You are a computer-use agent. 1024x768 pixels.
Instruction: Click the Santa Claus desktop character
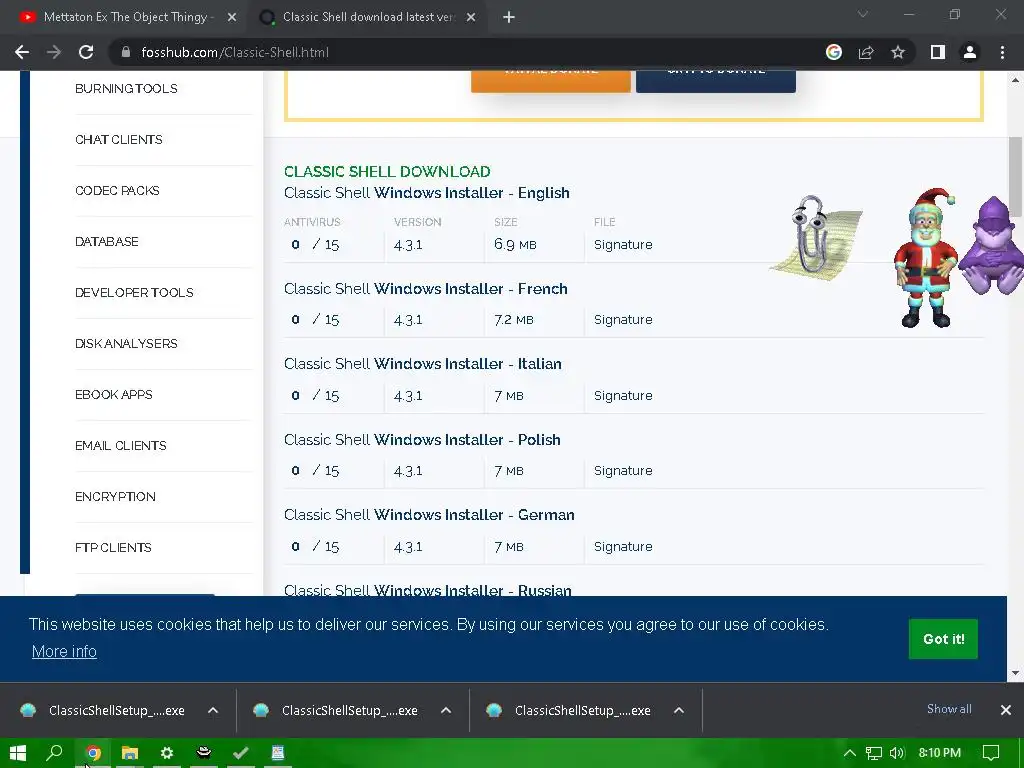925,257
